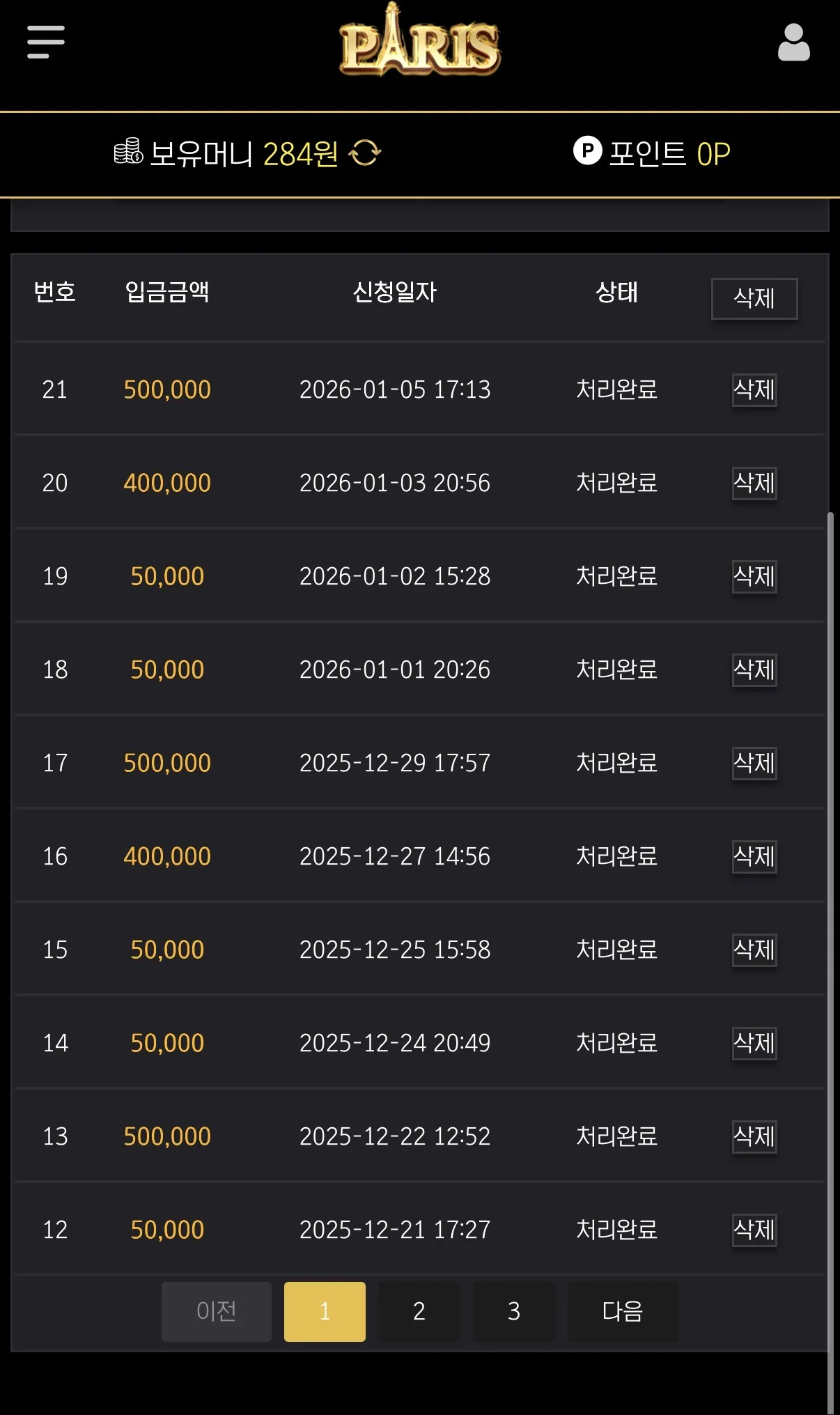Click the 이전 previous page button

217,1312
